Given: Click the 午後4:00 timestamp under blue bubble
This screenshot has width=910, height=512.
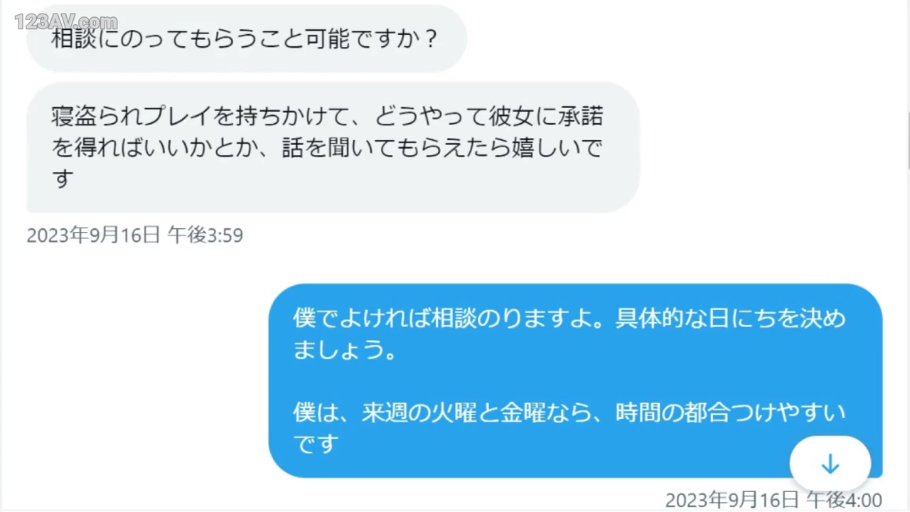Looking at the screenshot, I should tap(844, 500).
